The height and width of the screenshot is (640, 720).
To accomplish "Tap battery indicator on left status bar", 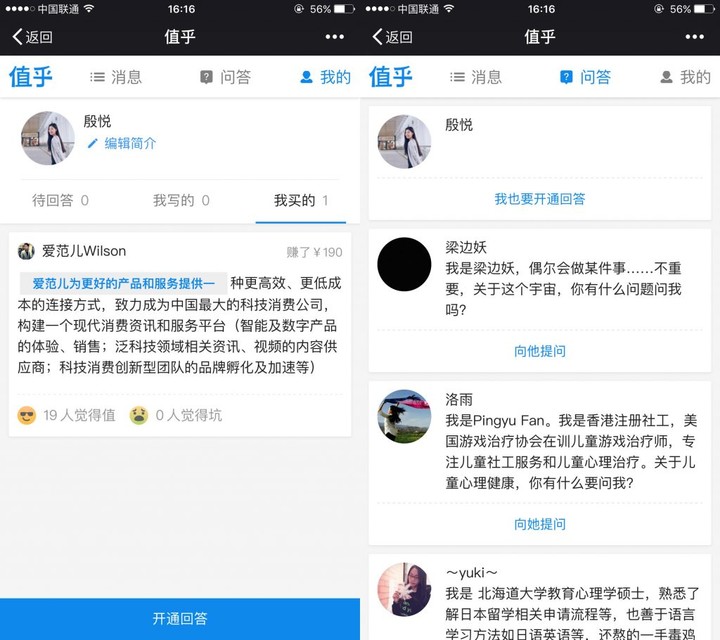I will tap(344, 9).
